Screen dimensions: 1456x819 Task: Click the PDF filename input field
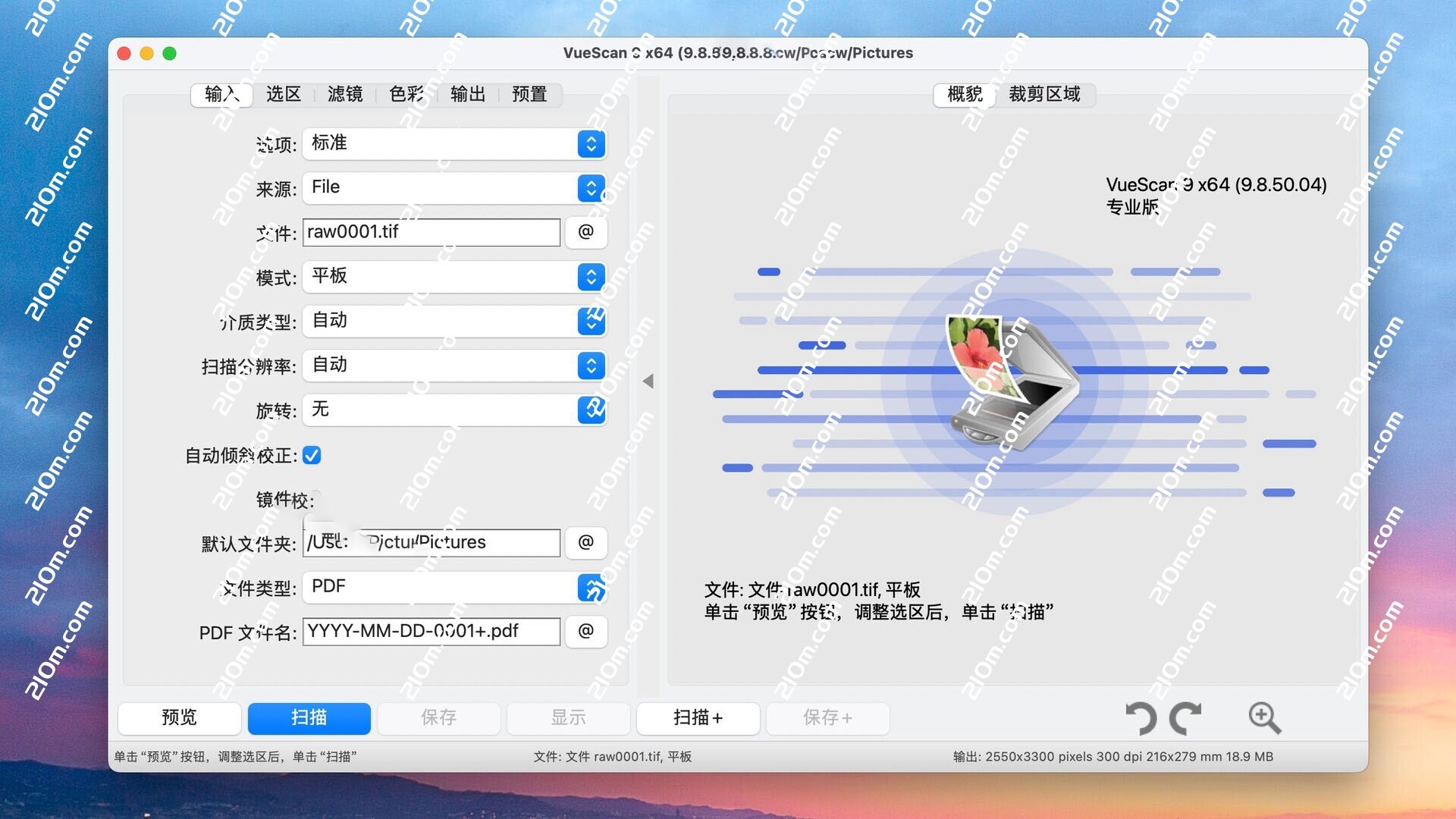[x=431, y=632]
